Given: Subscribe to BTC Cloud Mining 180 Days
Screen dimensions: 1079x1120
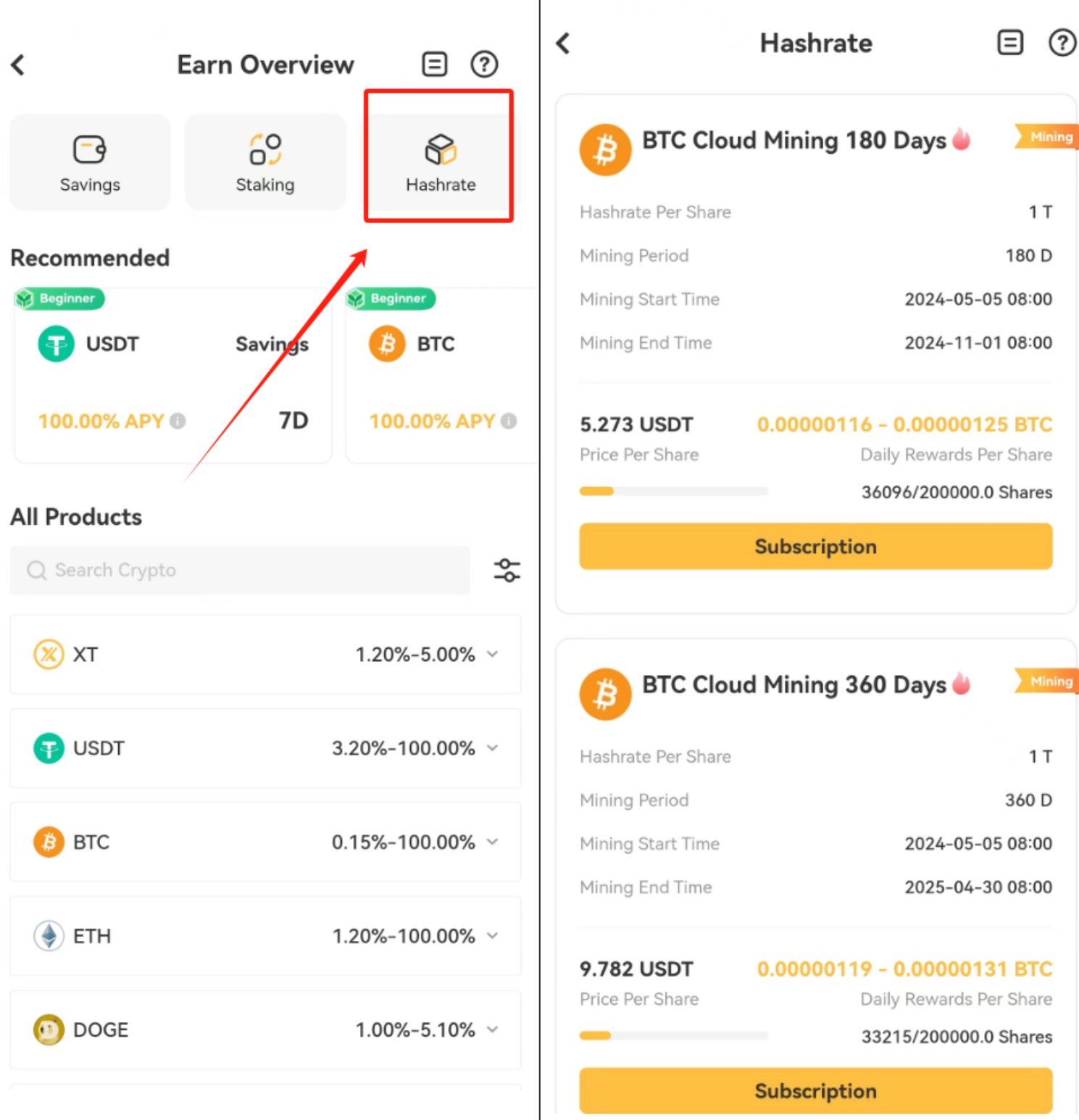Looking at the screenshot, I should click(x=815, y=547).
